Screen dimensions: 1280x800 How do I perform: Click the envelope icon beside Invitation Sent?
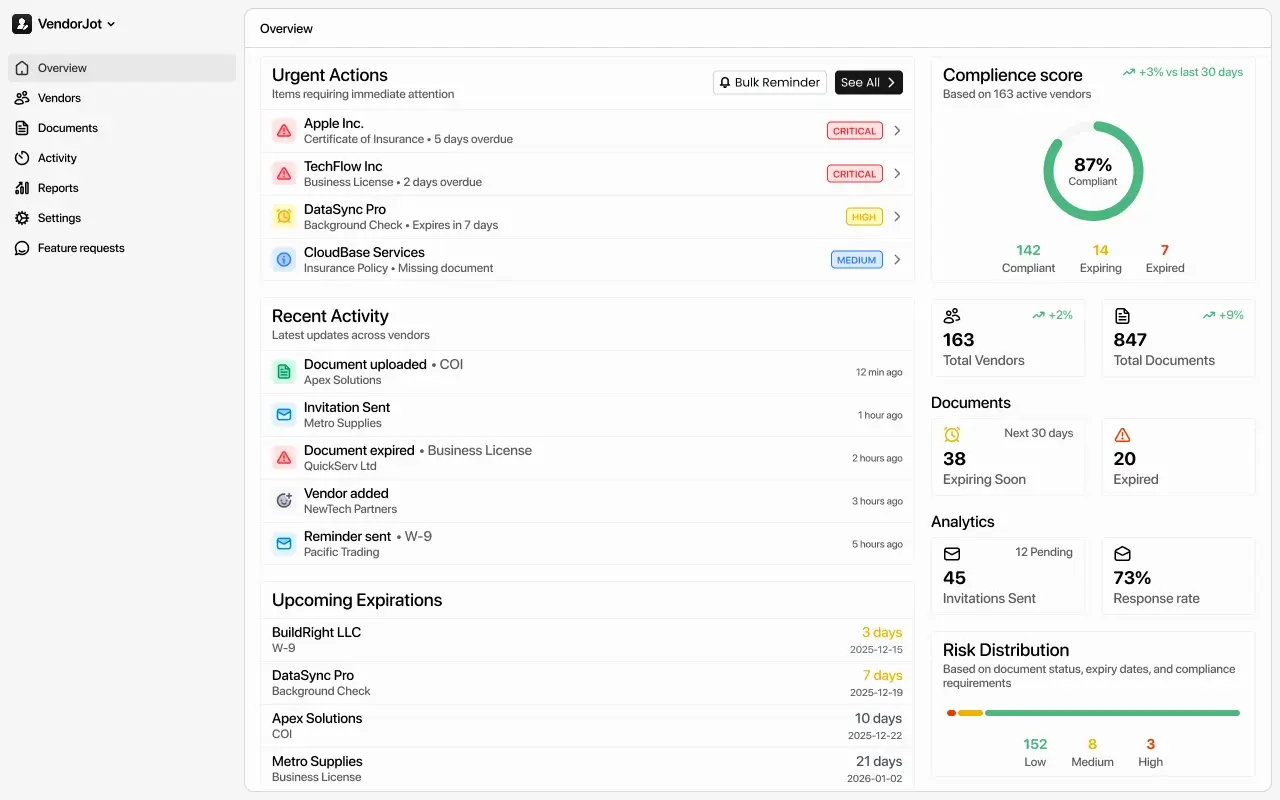(x=284, y=415)
